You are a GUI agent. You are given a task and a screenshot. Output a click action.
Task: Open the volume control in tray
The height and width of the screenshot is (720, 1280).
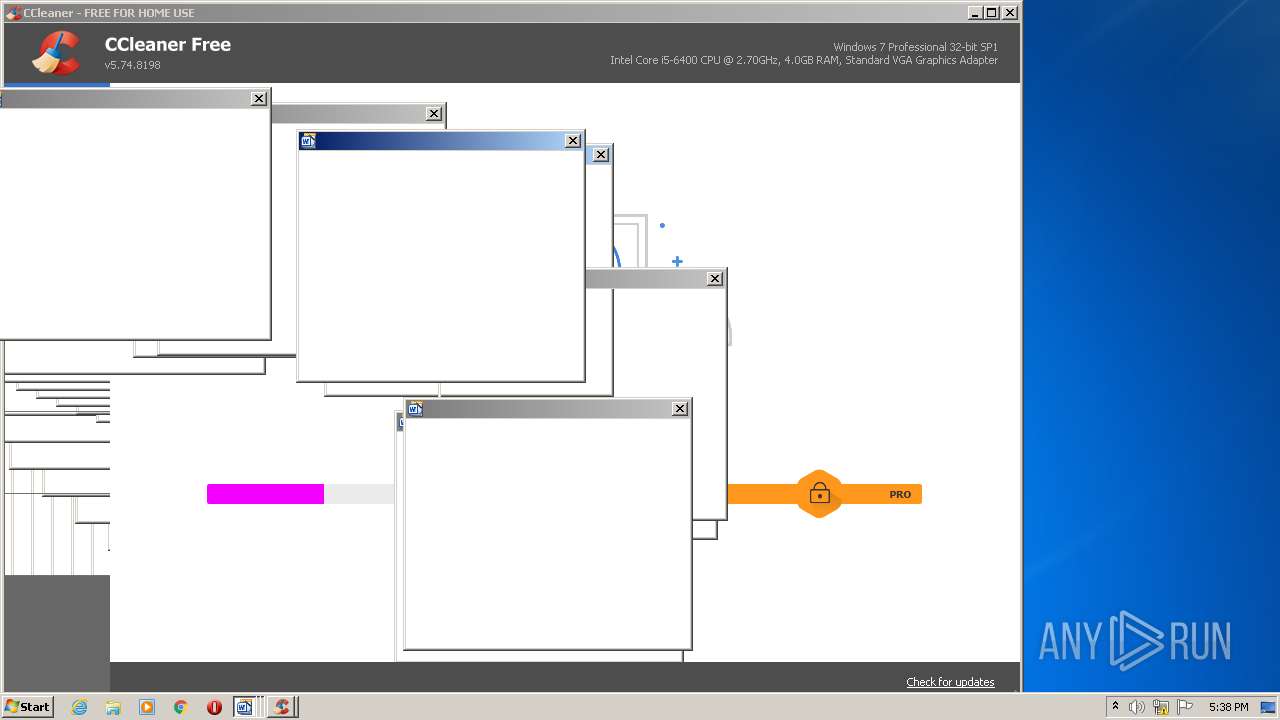[x=1137, y=707]
